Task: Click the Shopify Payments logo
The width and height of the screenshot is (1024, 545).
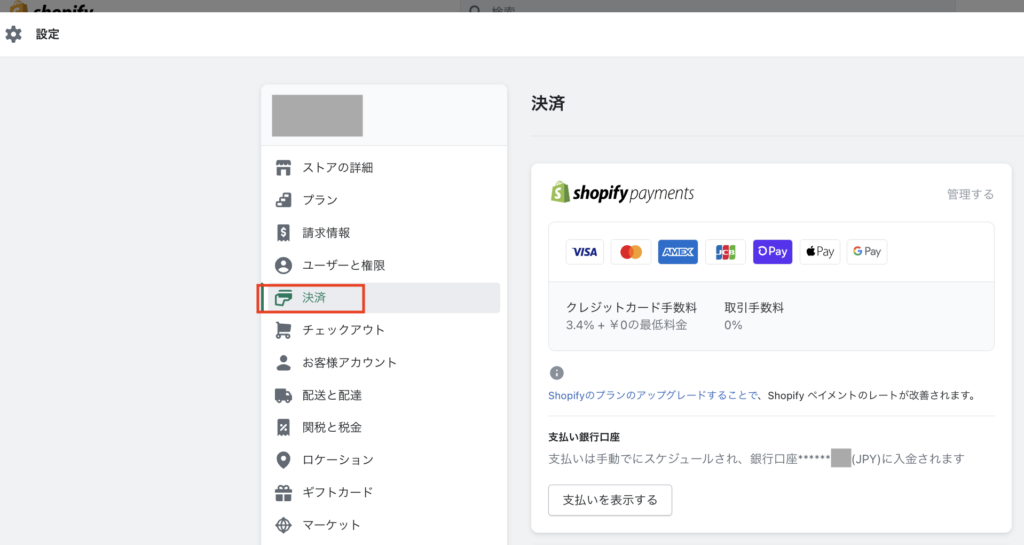Action: tap(622, 193)
